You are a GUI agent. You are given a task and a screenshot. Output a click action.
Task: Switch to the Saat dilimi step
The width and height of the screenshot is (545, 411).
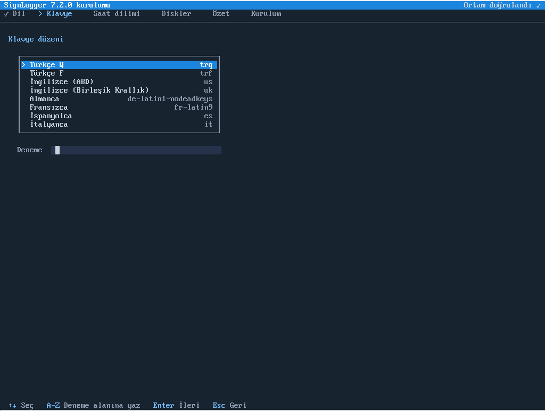click(116, 14)
